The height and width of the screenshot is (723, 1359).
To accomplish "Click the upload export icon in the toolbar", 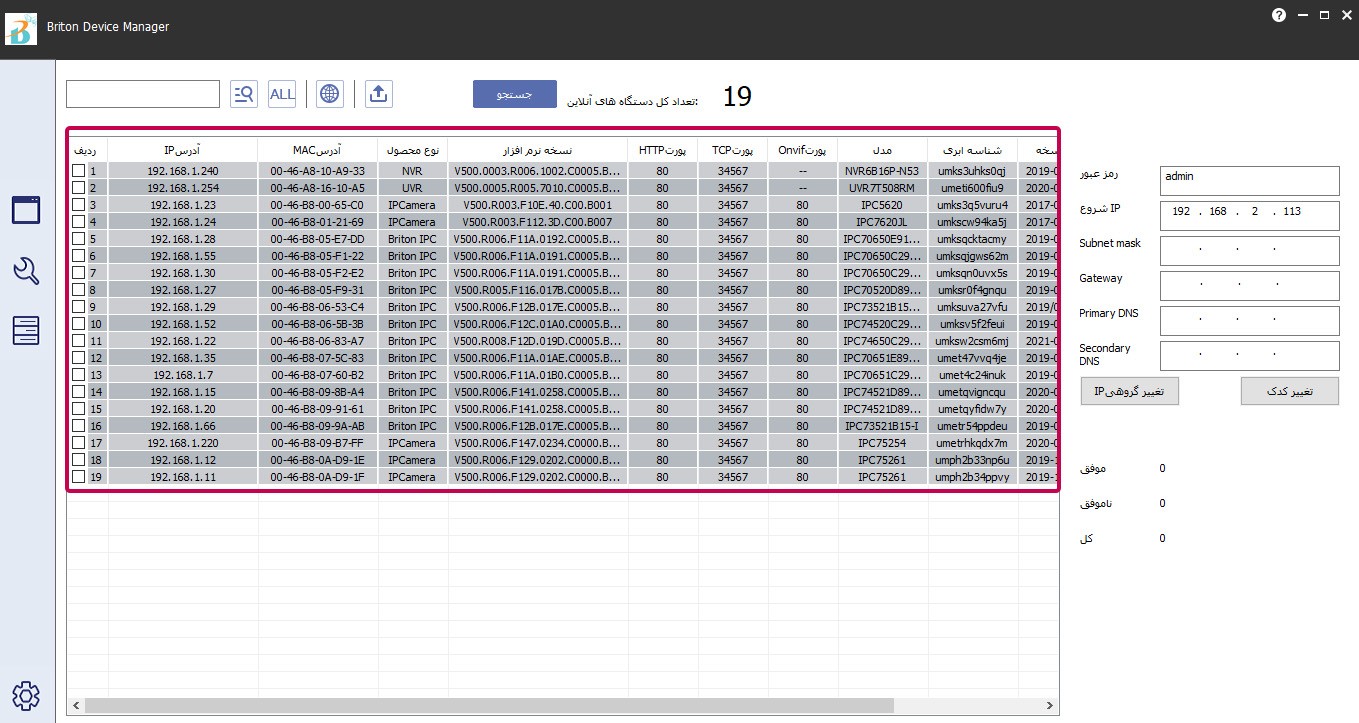I will point(379,94).
